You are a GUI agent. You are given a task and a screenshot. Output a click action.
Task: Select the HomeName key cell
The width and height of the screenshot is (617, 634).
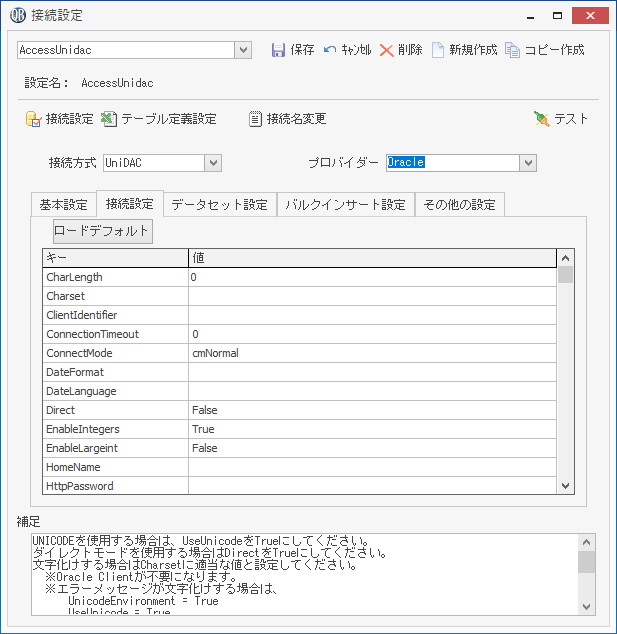click(116, 467)
